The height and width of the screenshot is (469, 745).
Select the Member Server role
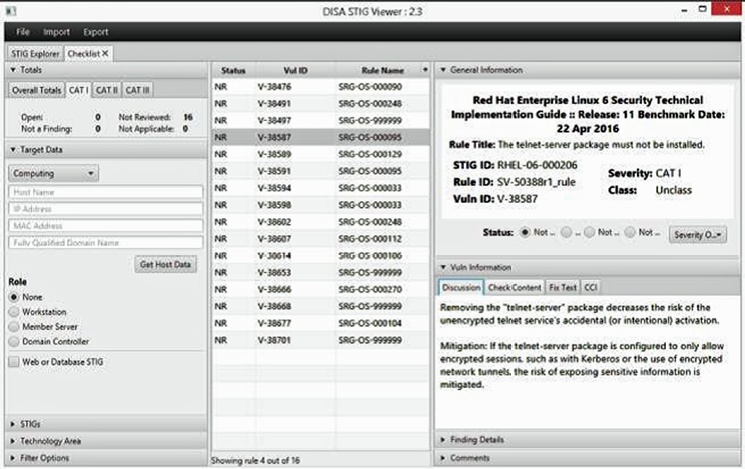[x=14, y=326]
